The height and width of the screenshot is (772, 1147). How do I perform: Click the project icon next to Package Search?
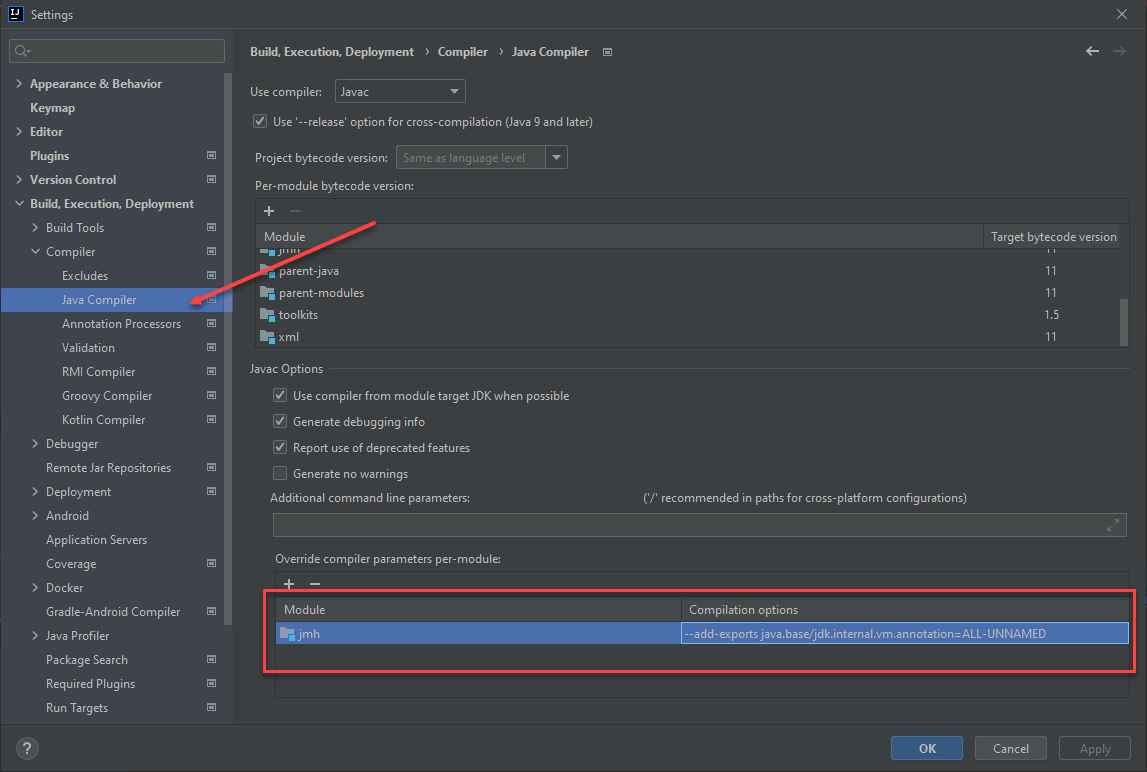coord(211,659)
